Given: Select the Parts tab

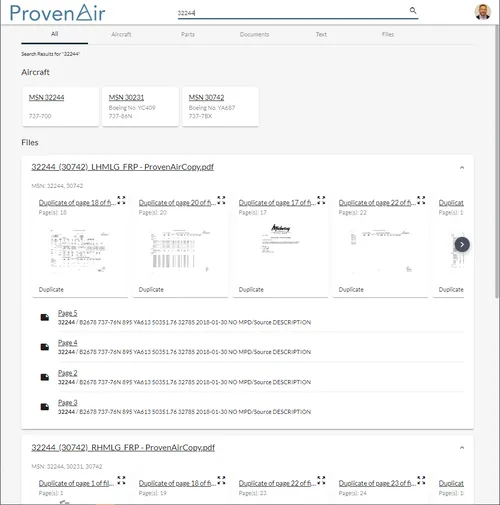Looking at the screenshot, I should (188, 34).
